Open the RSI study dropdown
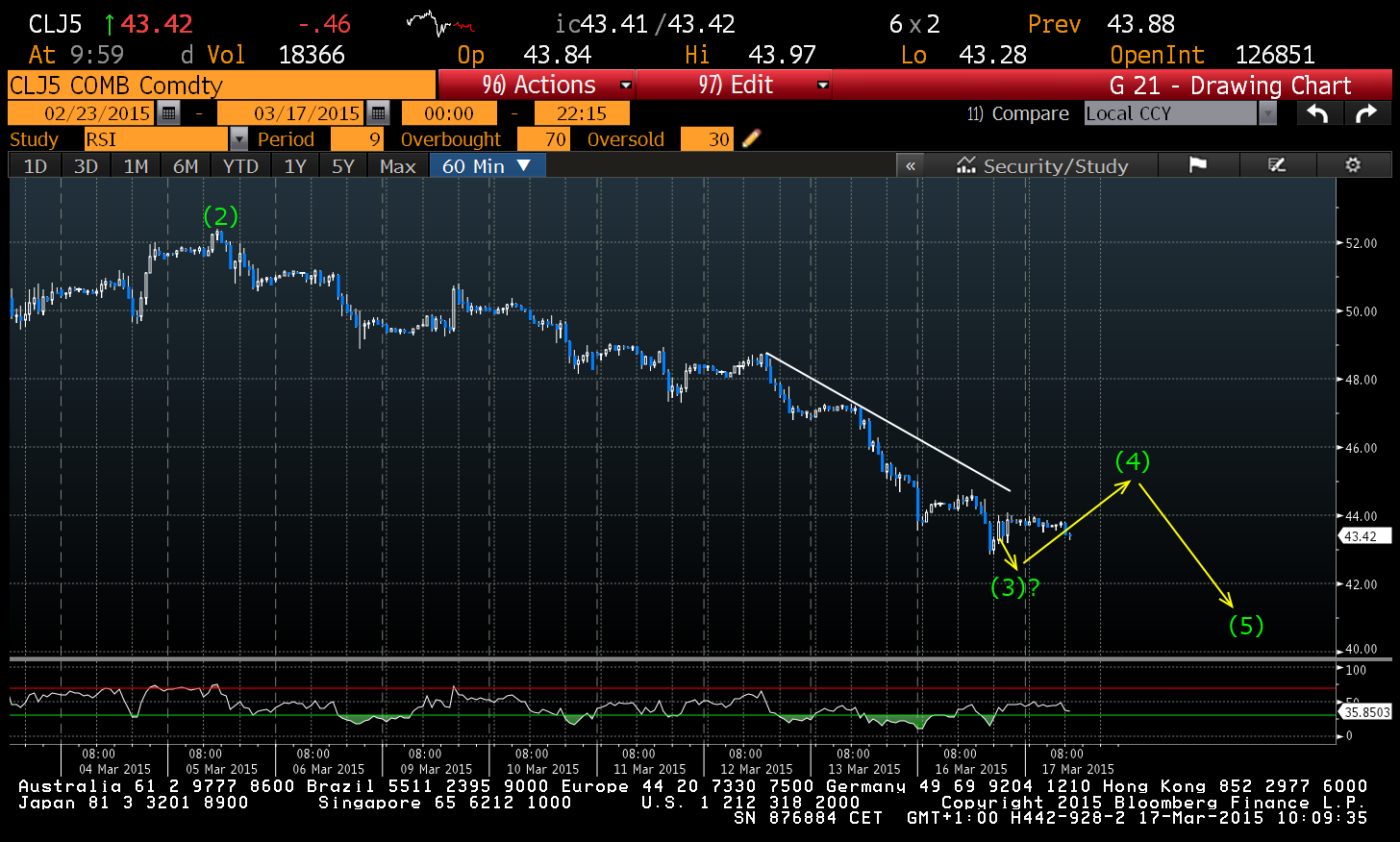 [238, 139]
